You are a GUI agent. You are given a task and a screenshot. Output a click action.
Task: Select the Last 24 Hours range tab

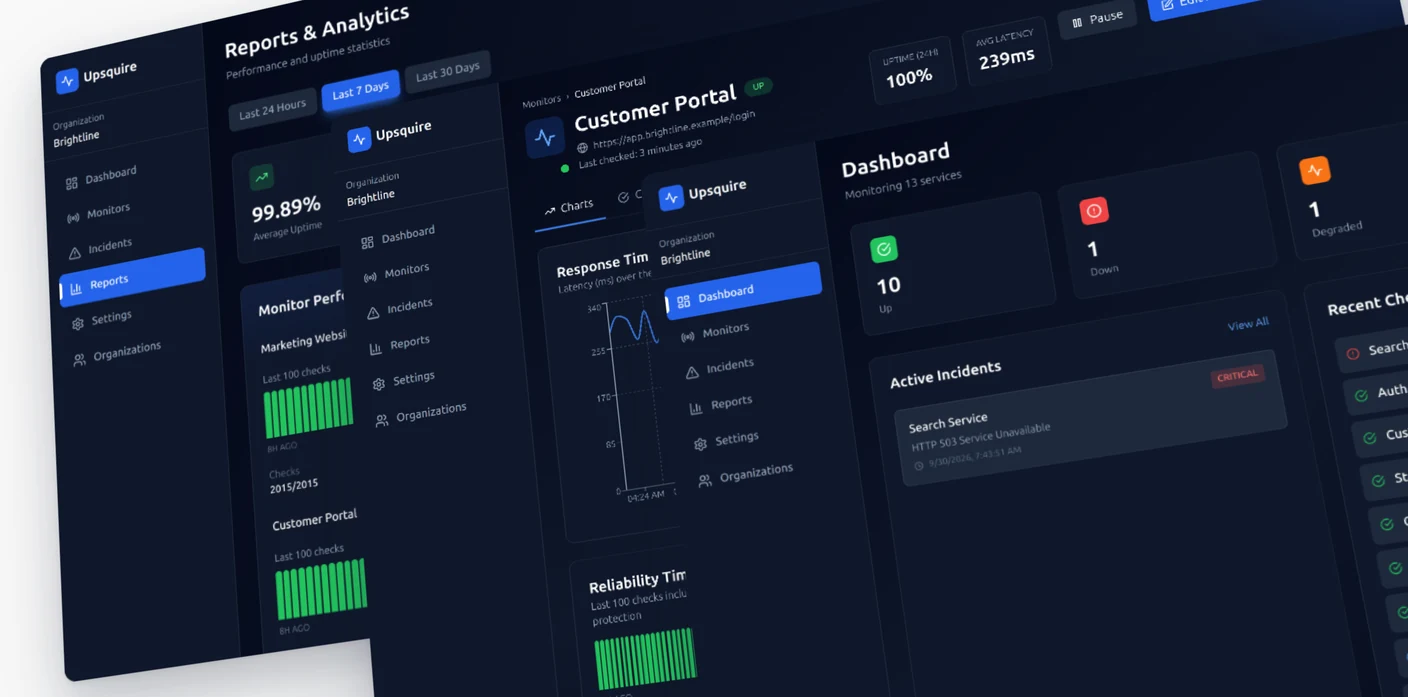click(272, 109)
